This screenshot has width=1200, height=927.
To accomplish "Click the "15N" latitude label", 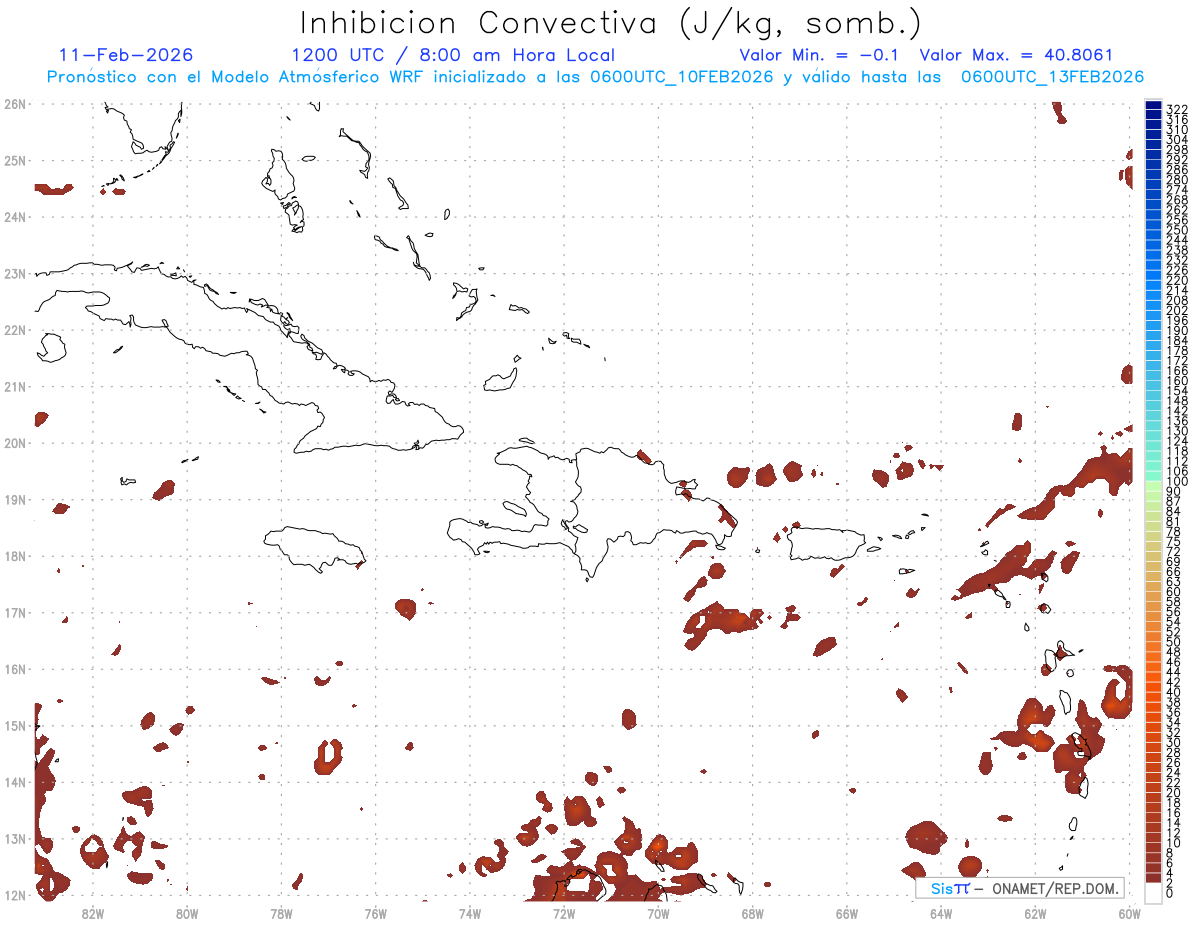I will coord(15,725).
